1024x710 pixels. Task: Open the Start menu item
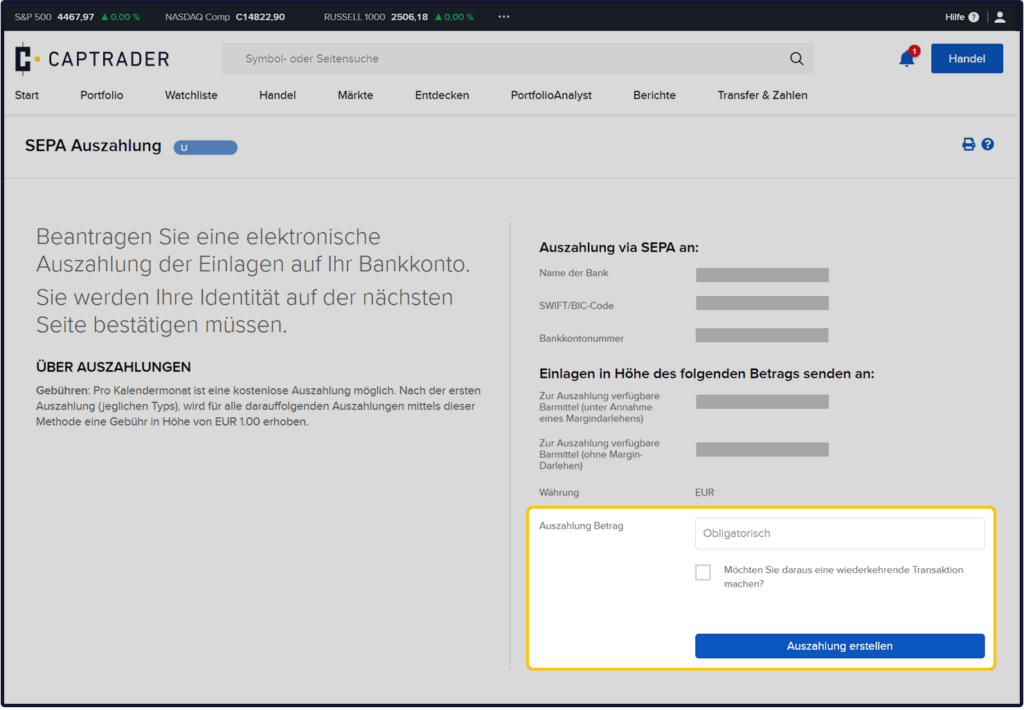coord(27,95)
